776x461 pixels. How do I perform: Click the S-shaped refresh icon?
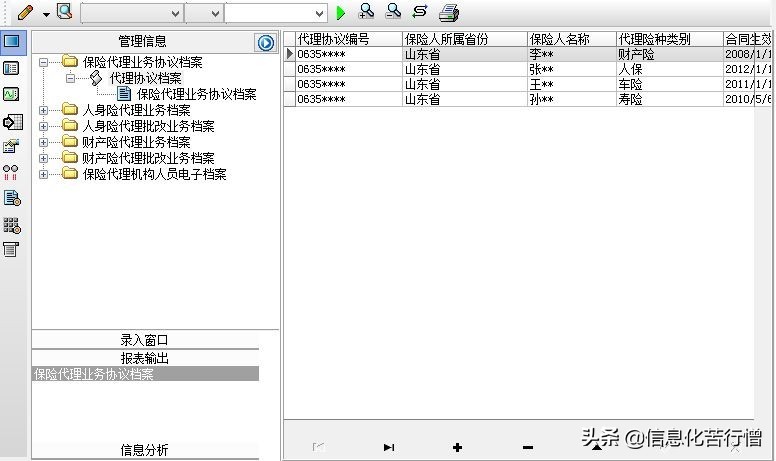[x=420, y=11]
